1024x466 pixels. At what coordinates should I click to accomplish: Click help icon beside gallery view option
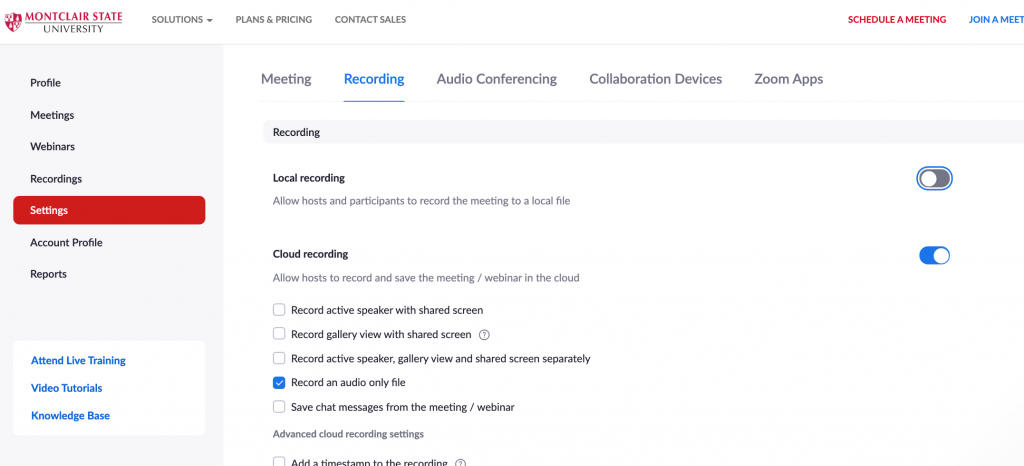(484, 335)
